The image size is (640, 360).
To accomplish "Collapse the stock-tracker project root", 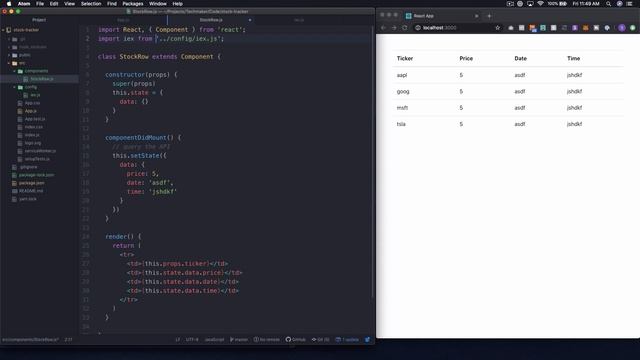I will (x=3, y=30).
